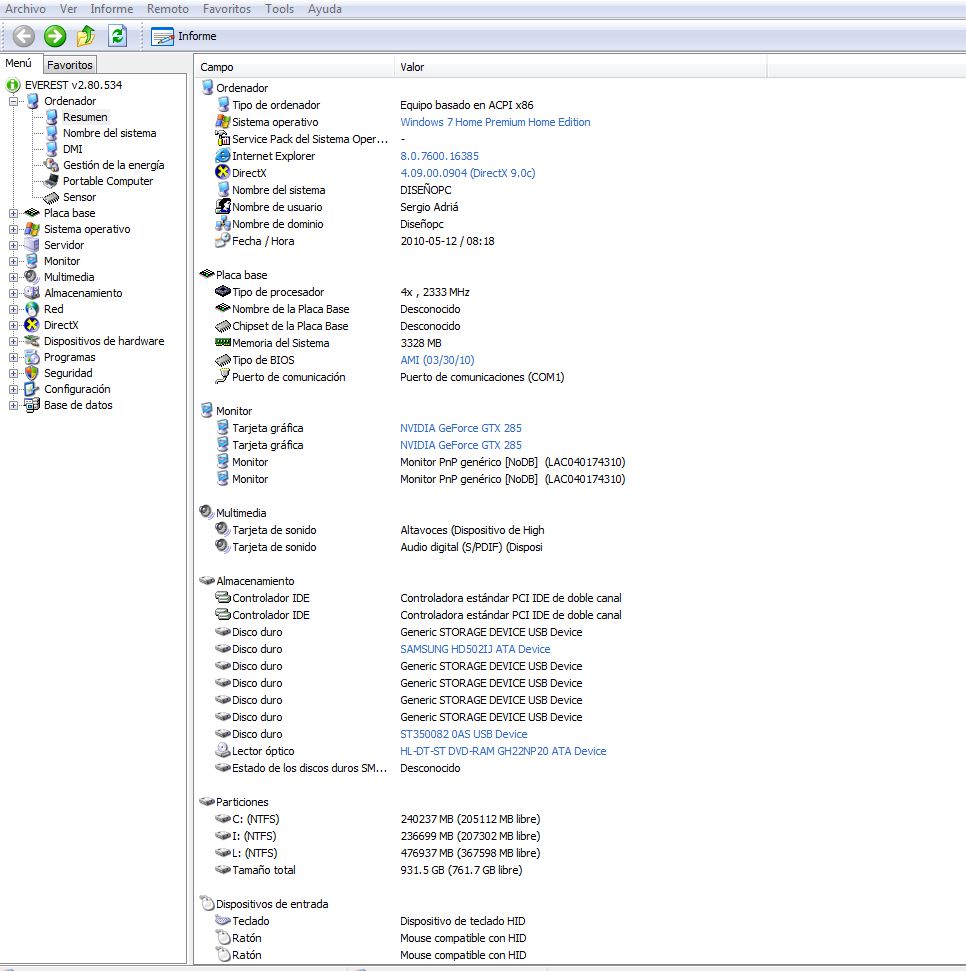Screen dimensions: 966x971
Task: Expand the Red tree node
Action: pos(13,309)
